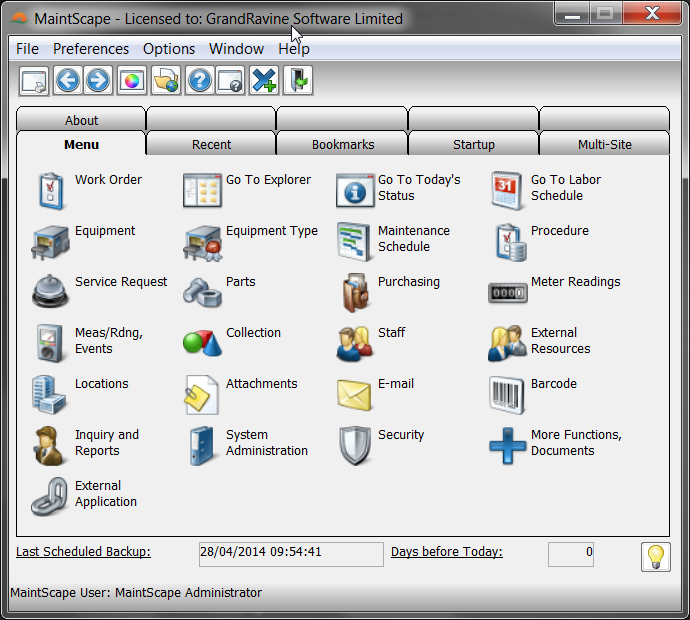Click the blue question mark help button
The height and width of the screenshot is (620, 690).
point(200,81)
